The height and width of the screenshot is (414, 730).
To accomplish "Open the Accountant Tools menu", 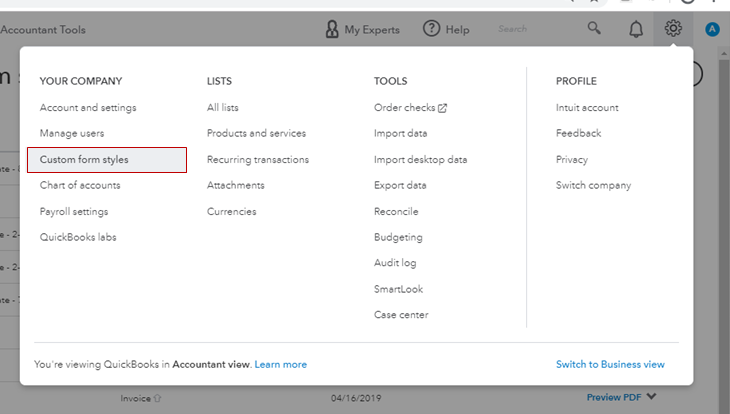I will [x=43, y=30].
